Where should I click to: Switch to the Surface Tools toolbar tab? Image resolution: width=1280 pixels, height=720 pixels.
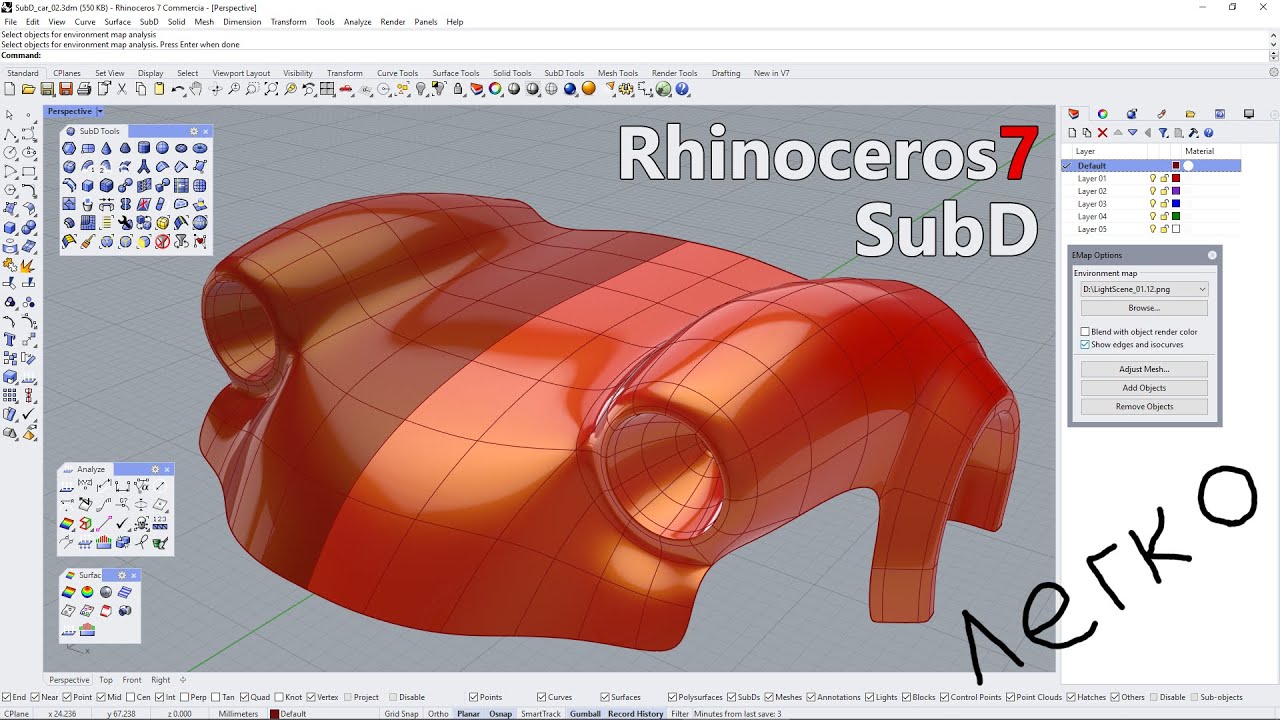tap(456, 73)
